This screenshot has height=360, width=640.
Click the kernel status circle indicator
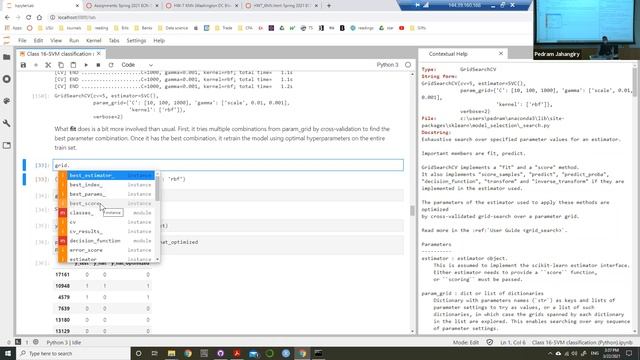[408, 65]
